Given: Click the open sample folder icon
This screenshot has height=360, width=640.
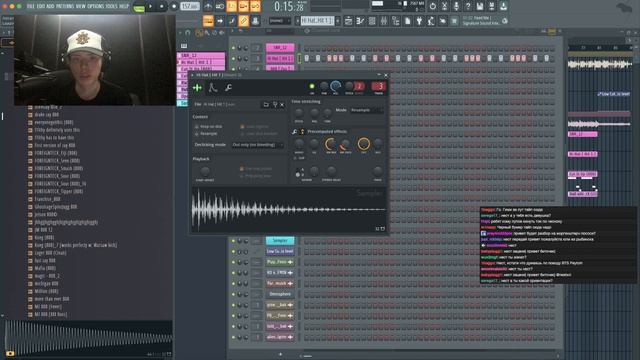Looking at the screenshot, I should tap(266, 104).
